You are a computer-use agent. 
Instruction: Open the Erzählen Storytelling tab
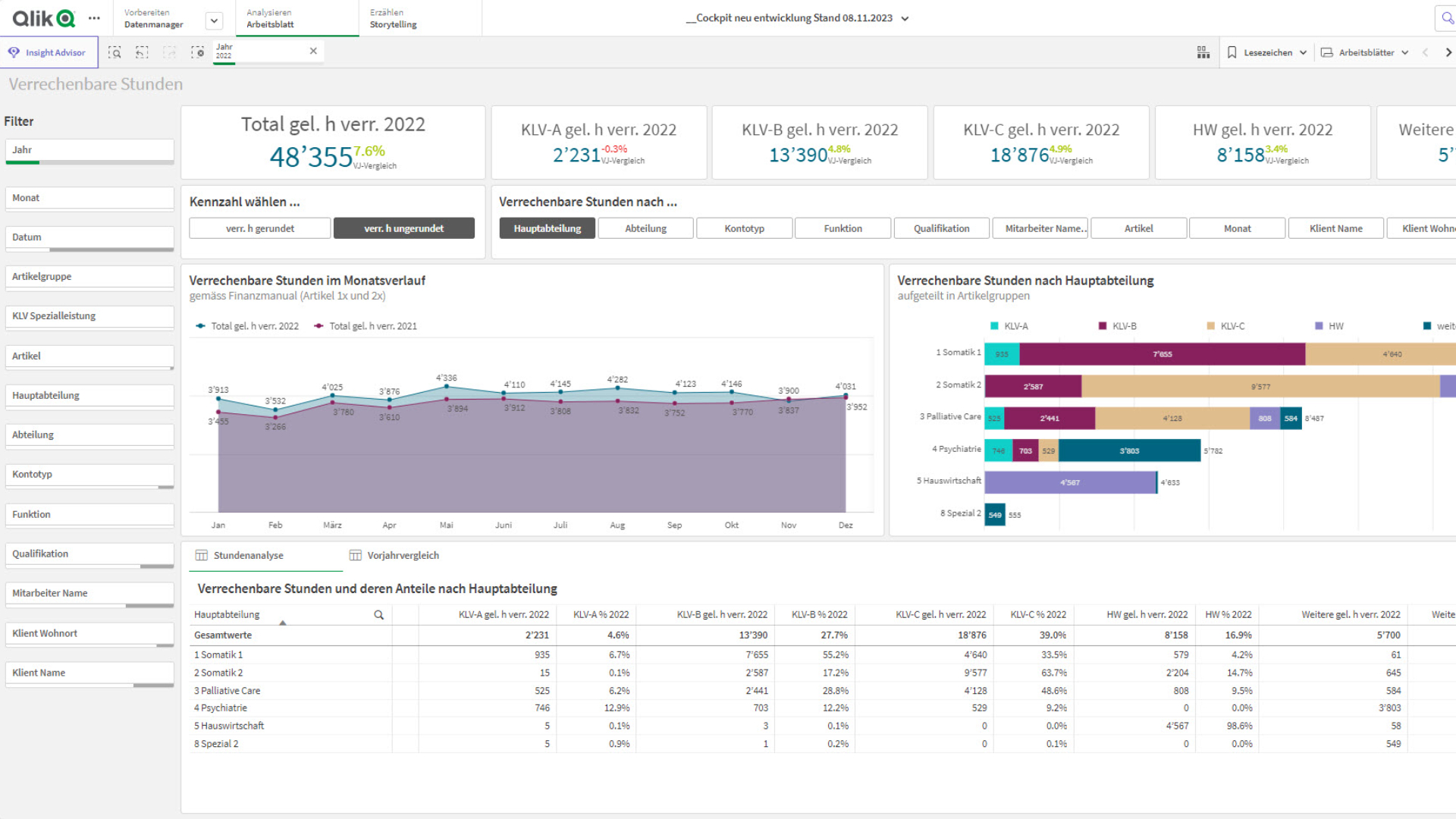click(x=393, y=18)
